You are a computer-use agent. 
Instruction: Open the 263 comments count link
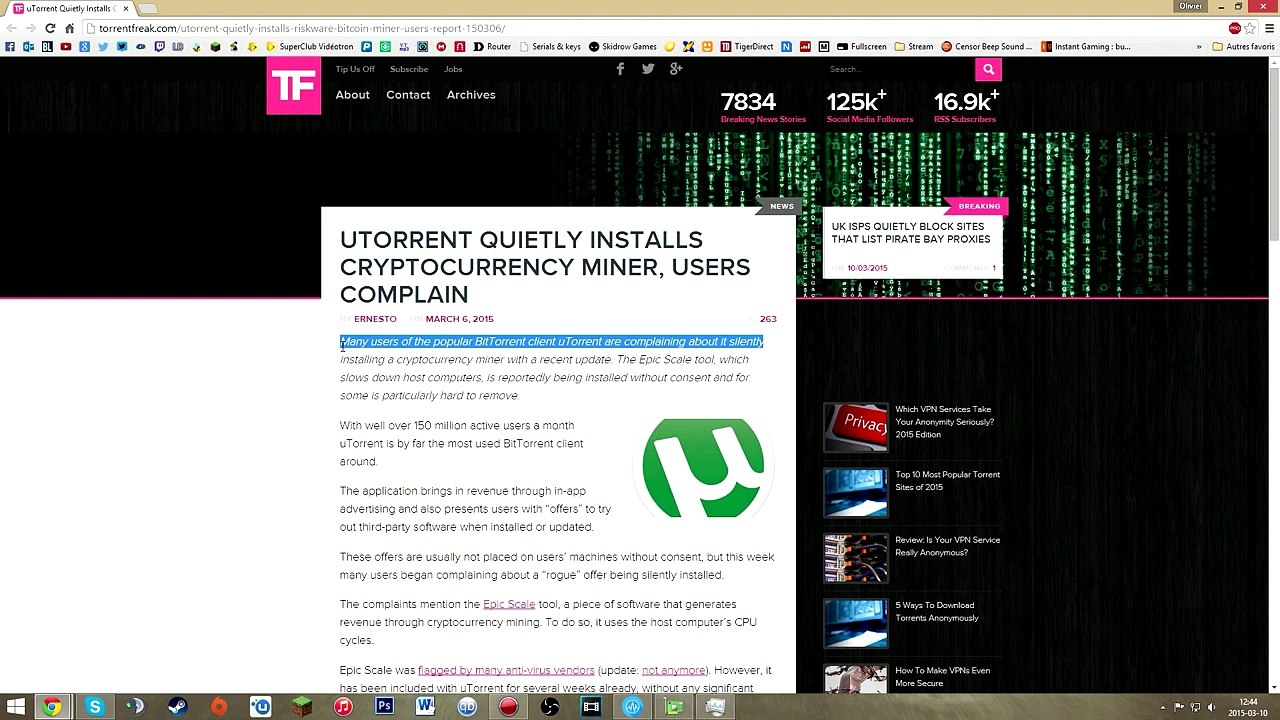click(x=768, y=319)
